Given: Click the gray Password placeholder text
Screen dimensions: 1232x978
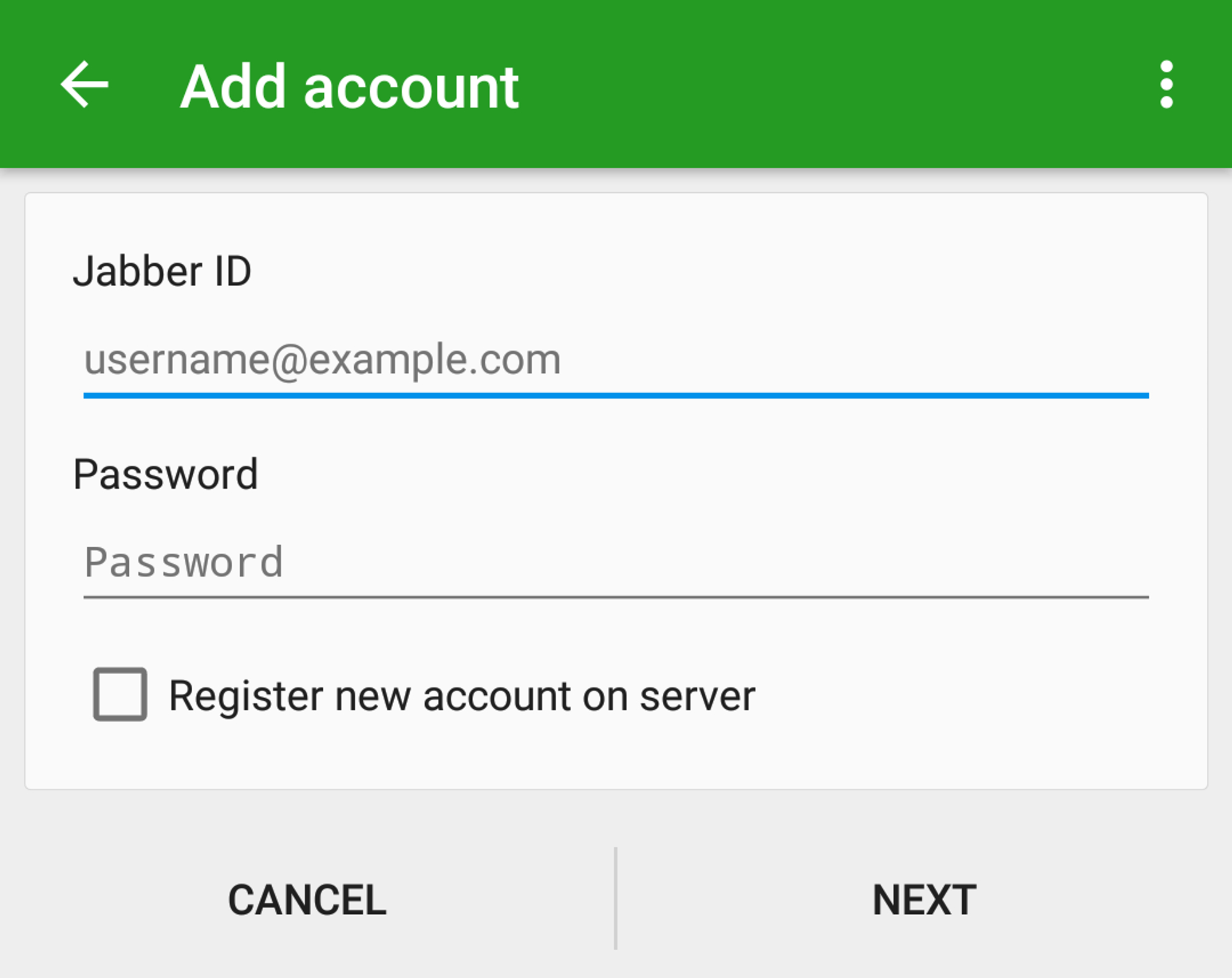Looking at the screenshot, I should click(x=184, y=562).
